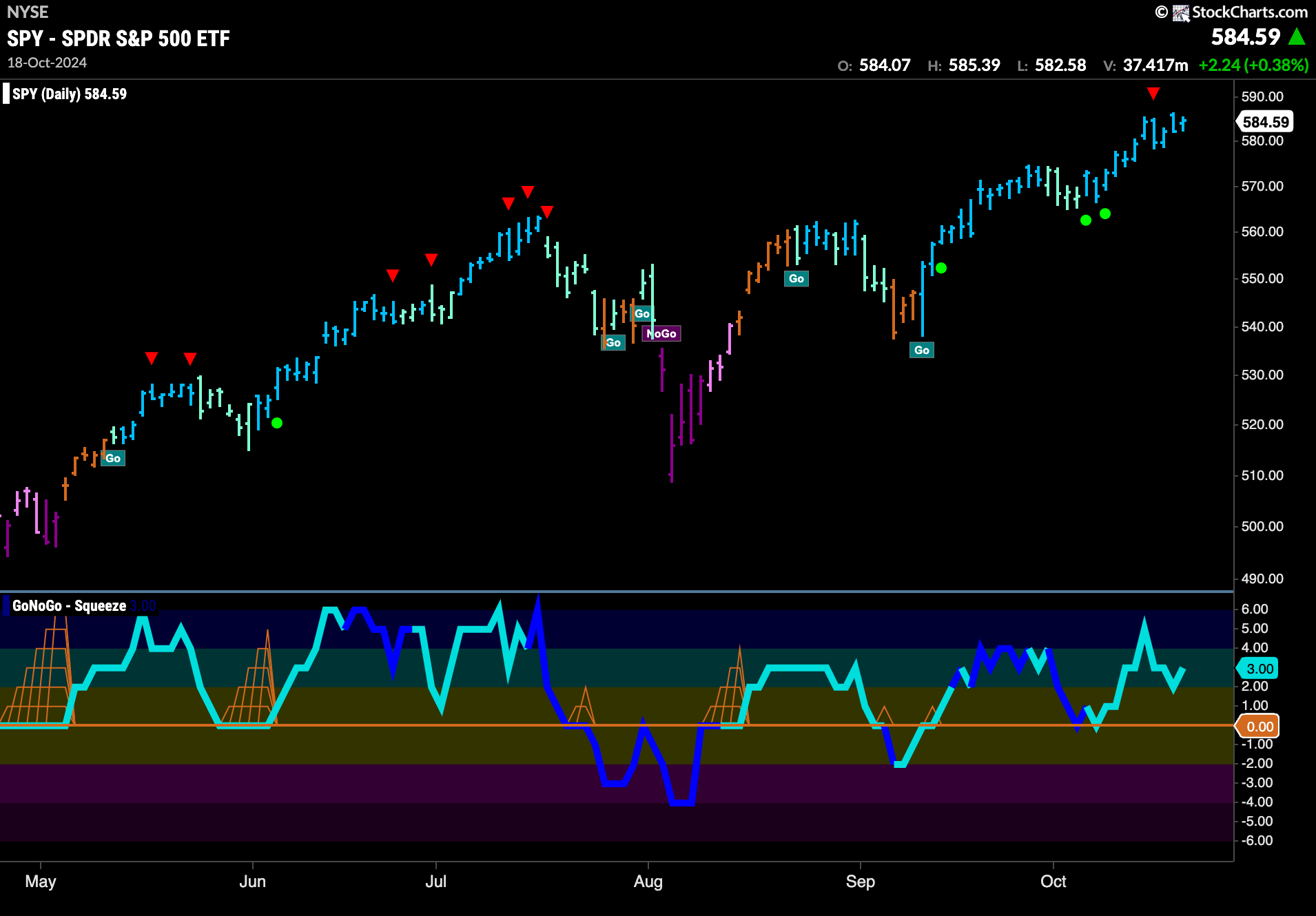This screenshot has width=1316, height=916.
Task: Click the 510.00 price axis label
Action: 1262,475
